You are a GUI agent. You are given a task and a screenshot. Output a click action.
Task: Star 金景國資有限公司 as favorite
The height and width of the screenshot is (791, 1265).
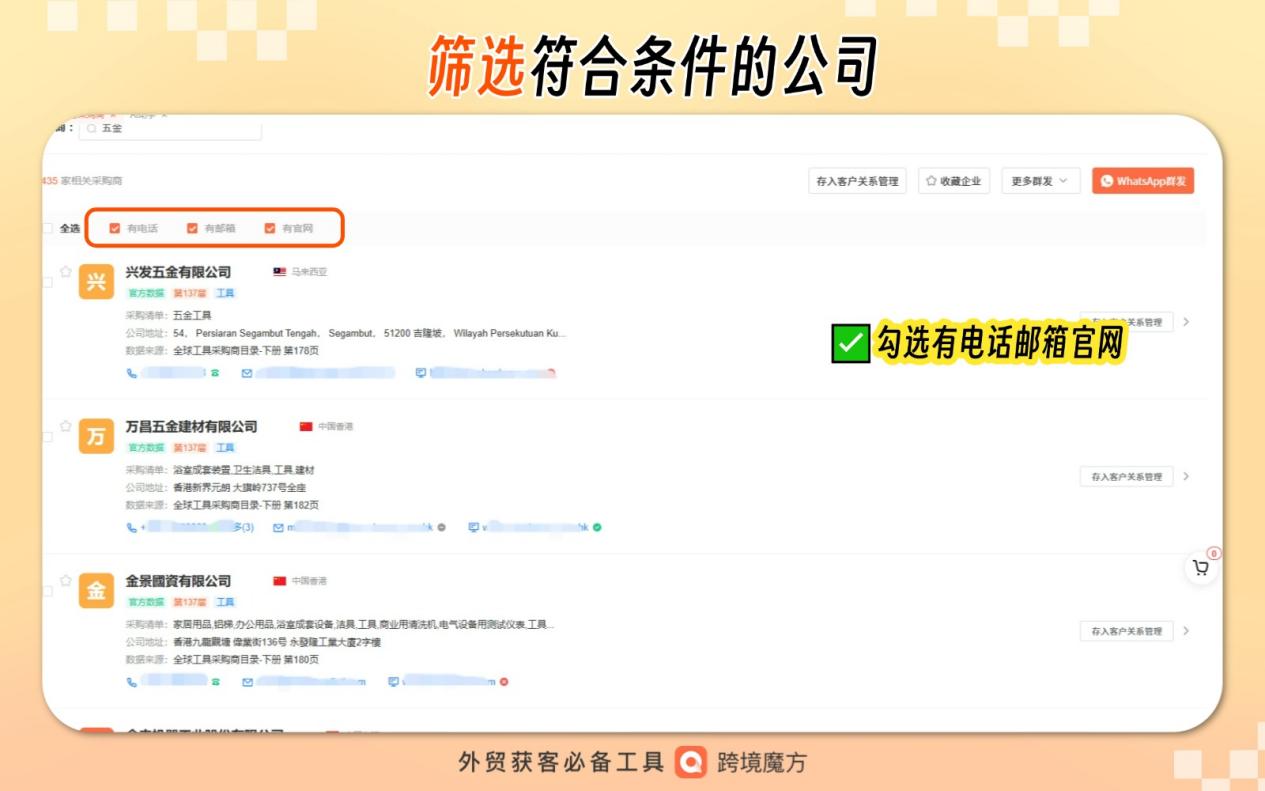[x=66, y=580]
